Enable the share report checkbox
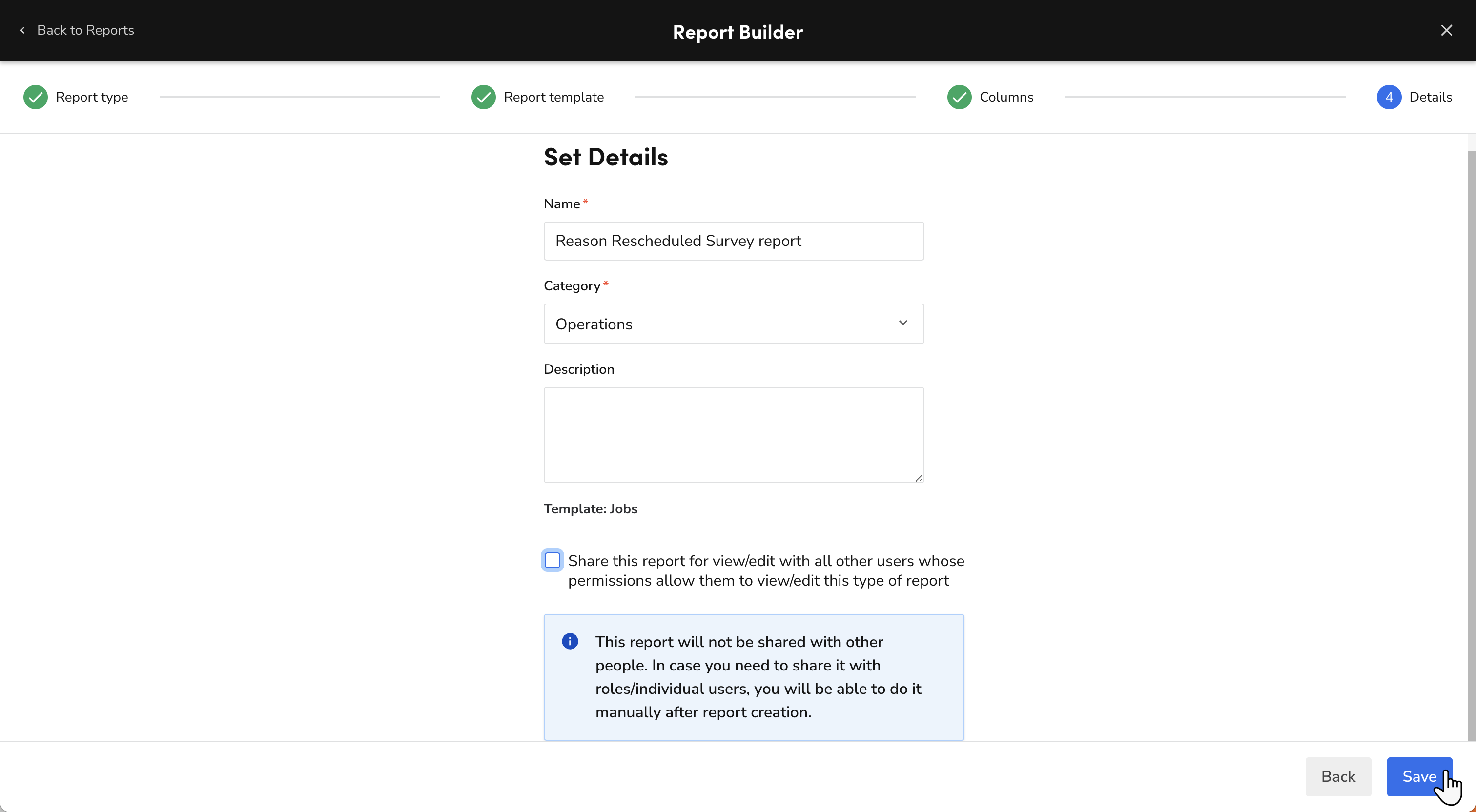This screenshot has width=1476, height=812. 553,560
